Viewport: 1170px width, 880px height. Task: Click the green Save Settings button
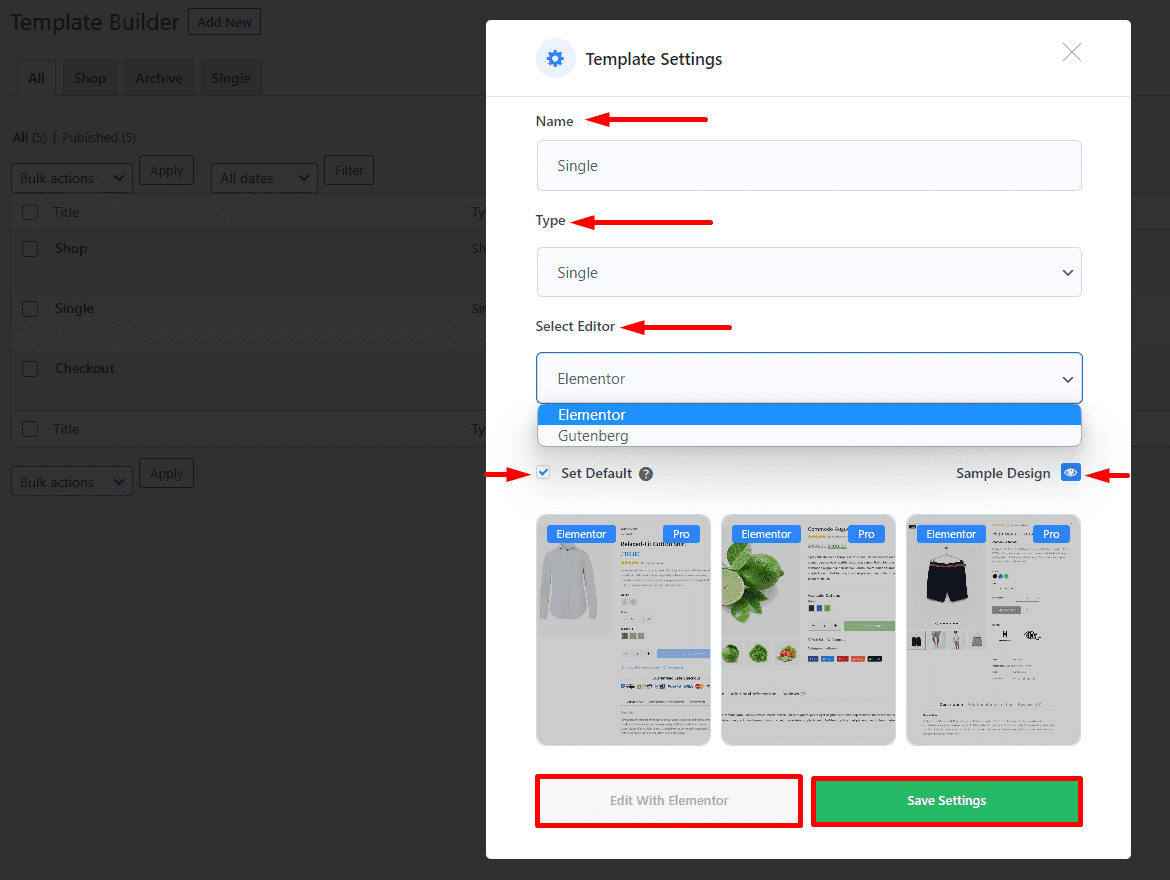pos(946,801)
